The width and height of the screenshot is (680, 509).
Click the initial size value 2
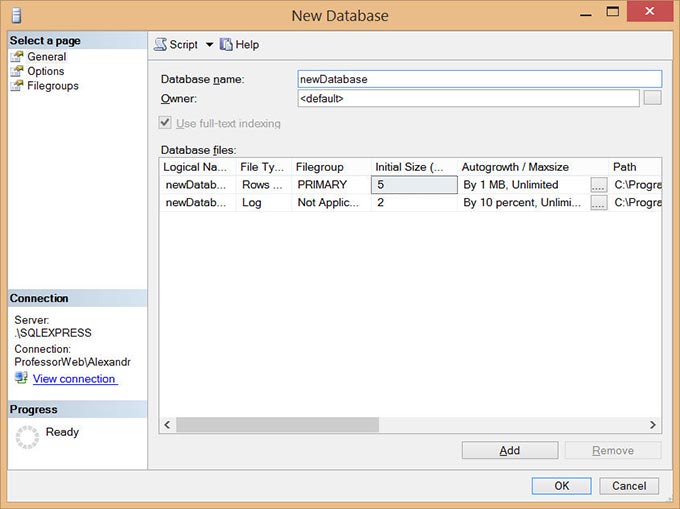[x=414, y=202]
